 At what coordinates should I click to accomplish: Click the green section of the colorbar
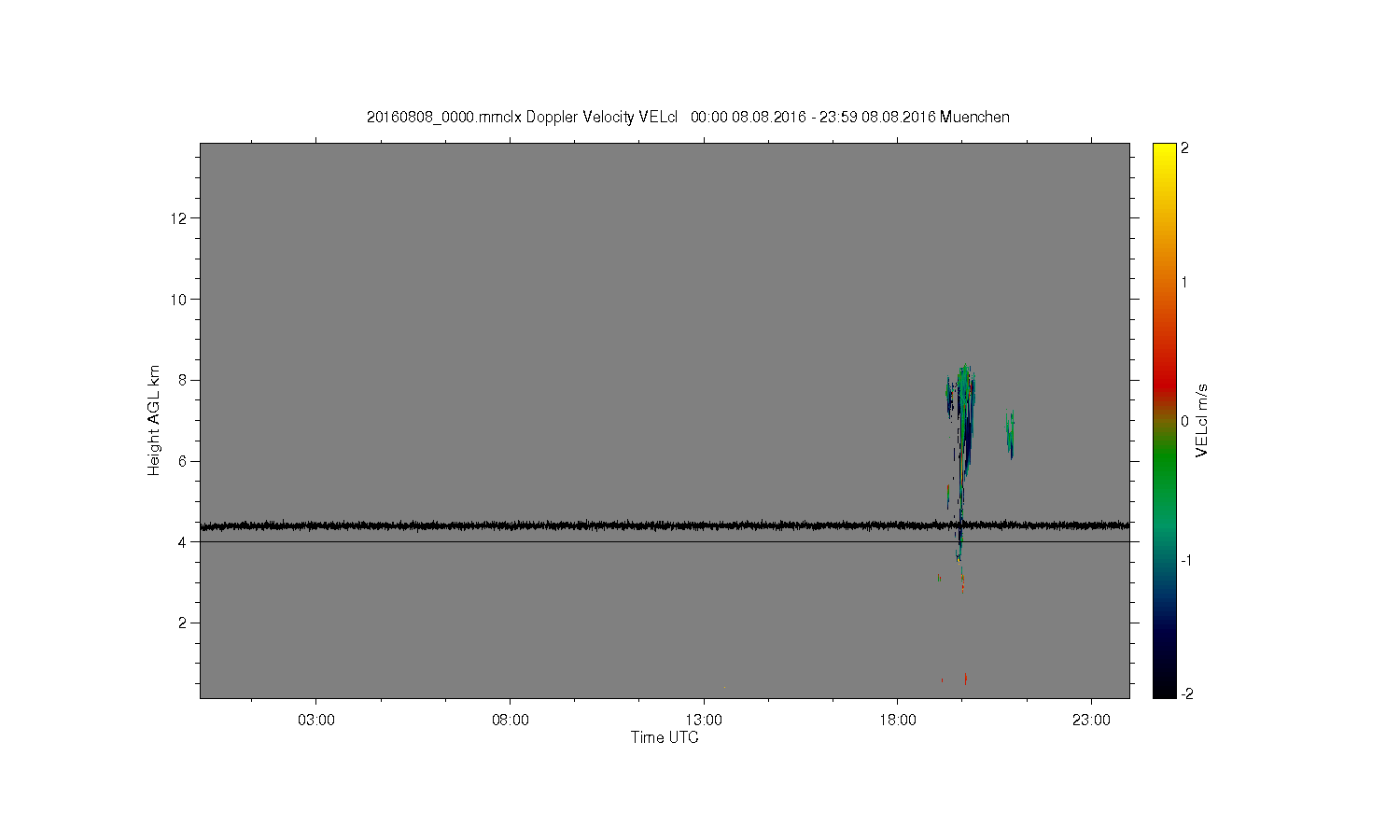click(1164, 467)
